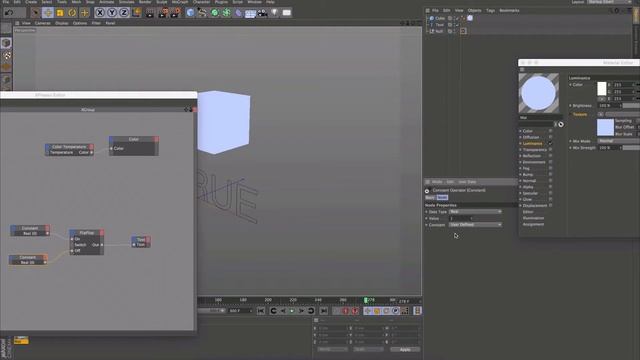Enable the Reflection channel checkbox
Screen dimensions: 640x360
tap(550, 156)
